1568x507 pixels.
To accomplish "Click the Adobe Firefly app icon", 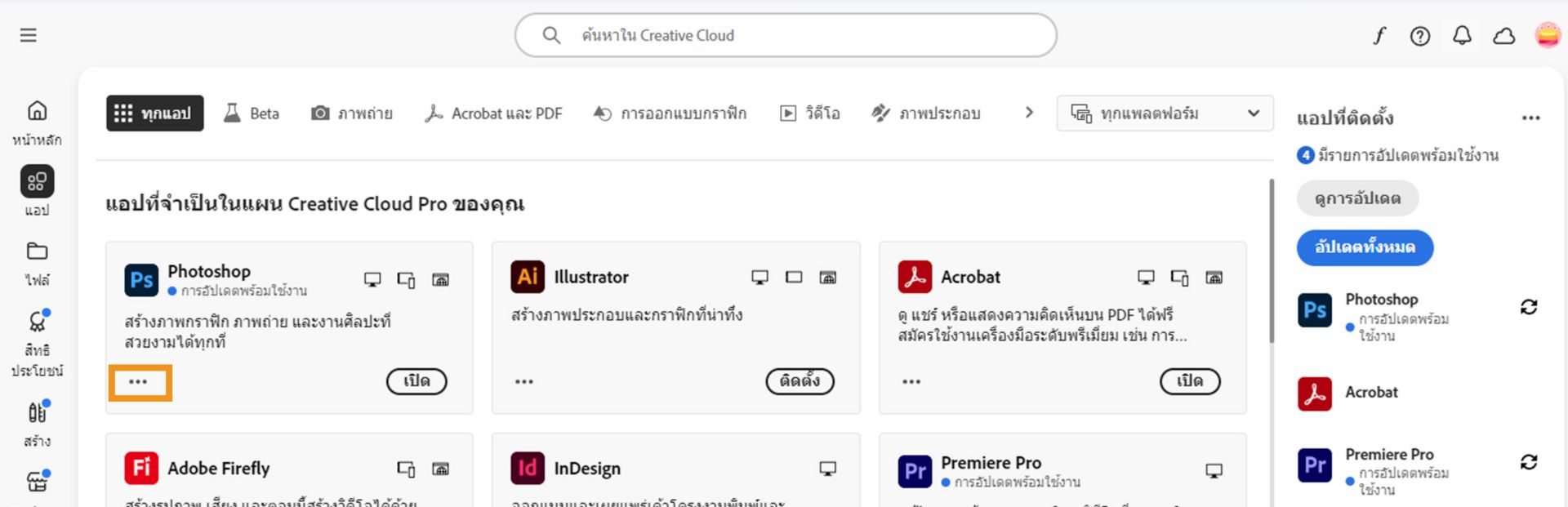I will point(141,468).
